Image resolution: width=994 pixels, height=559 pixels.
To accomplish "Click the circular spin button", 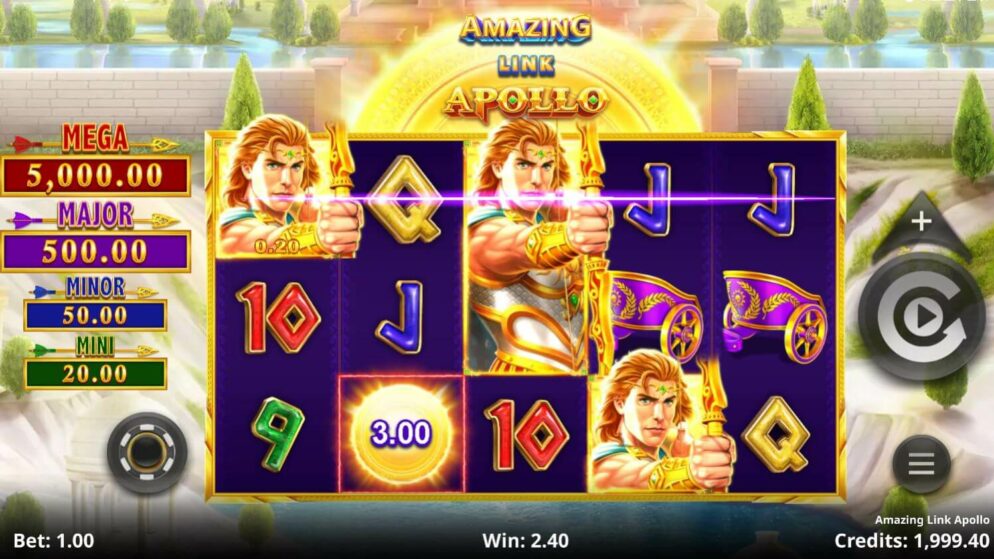I will click(x=921, y=318).
